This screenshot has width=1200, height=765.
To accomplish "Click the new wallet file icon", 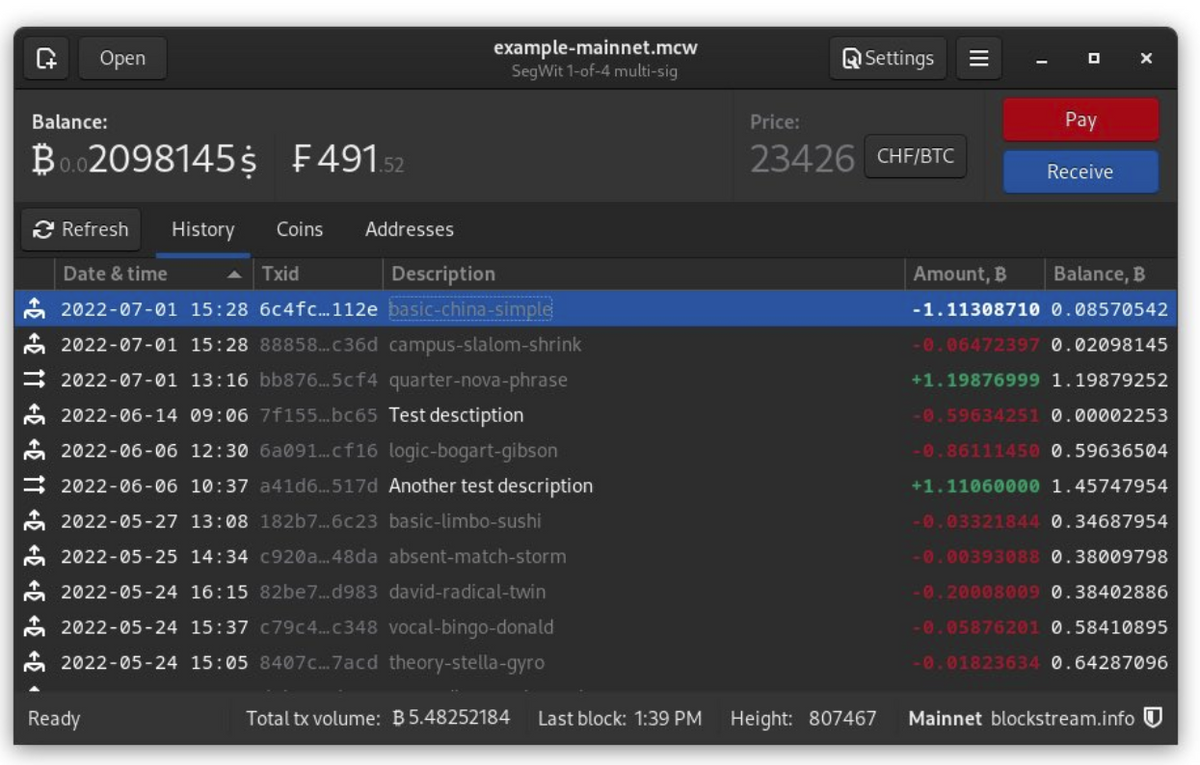I will (x=47, y=59).
